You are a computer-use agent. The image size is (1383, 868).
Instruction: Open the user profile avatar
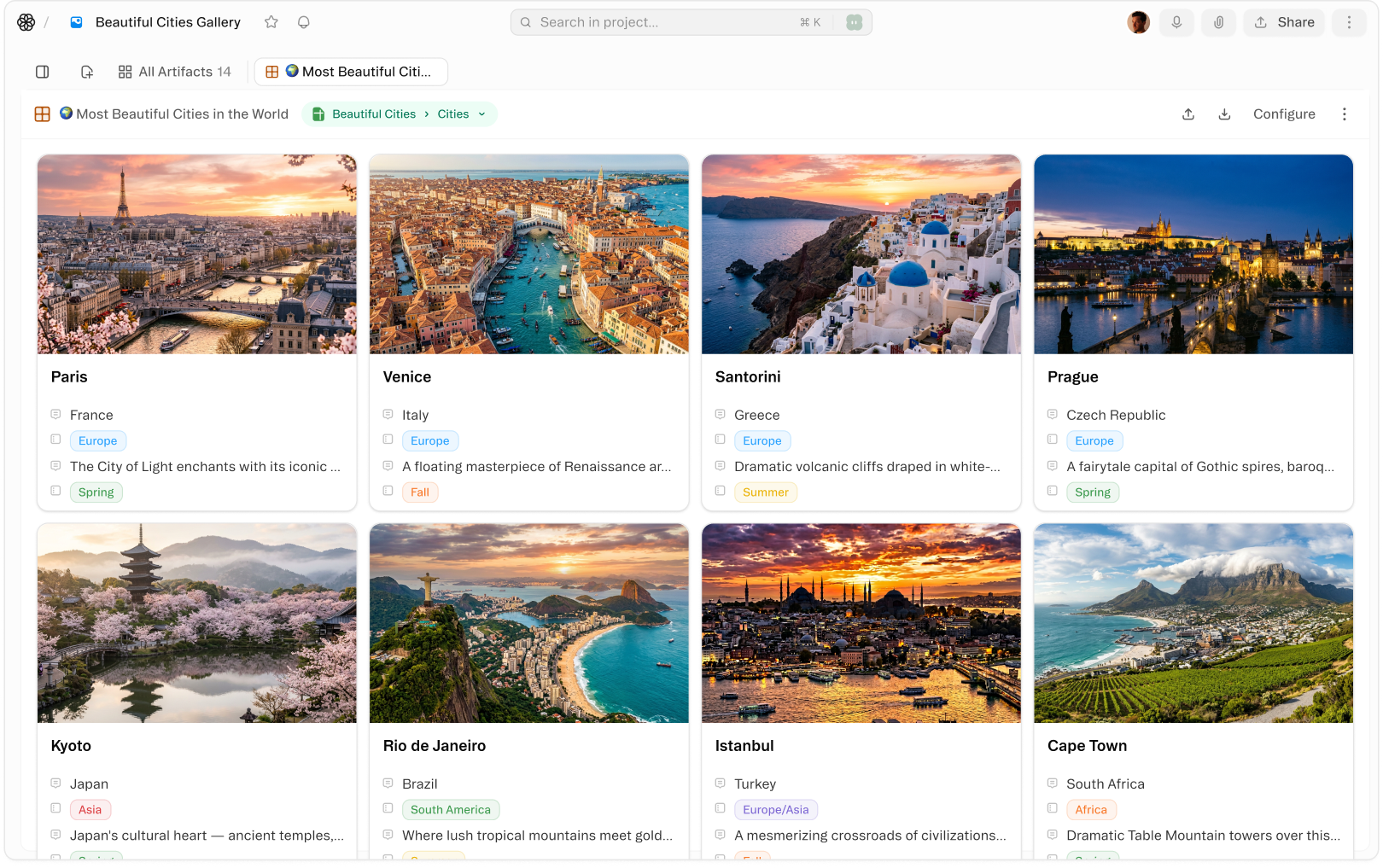pyautogui.click(x=1138, y=22)
